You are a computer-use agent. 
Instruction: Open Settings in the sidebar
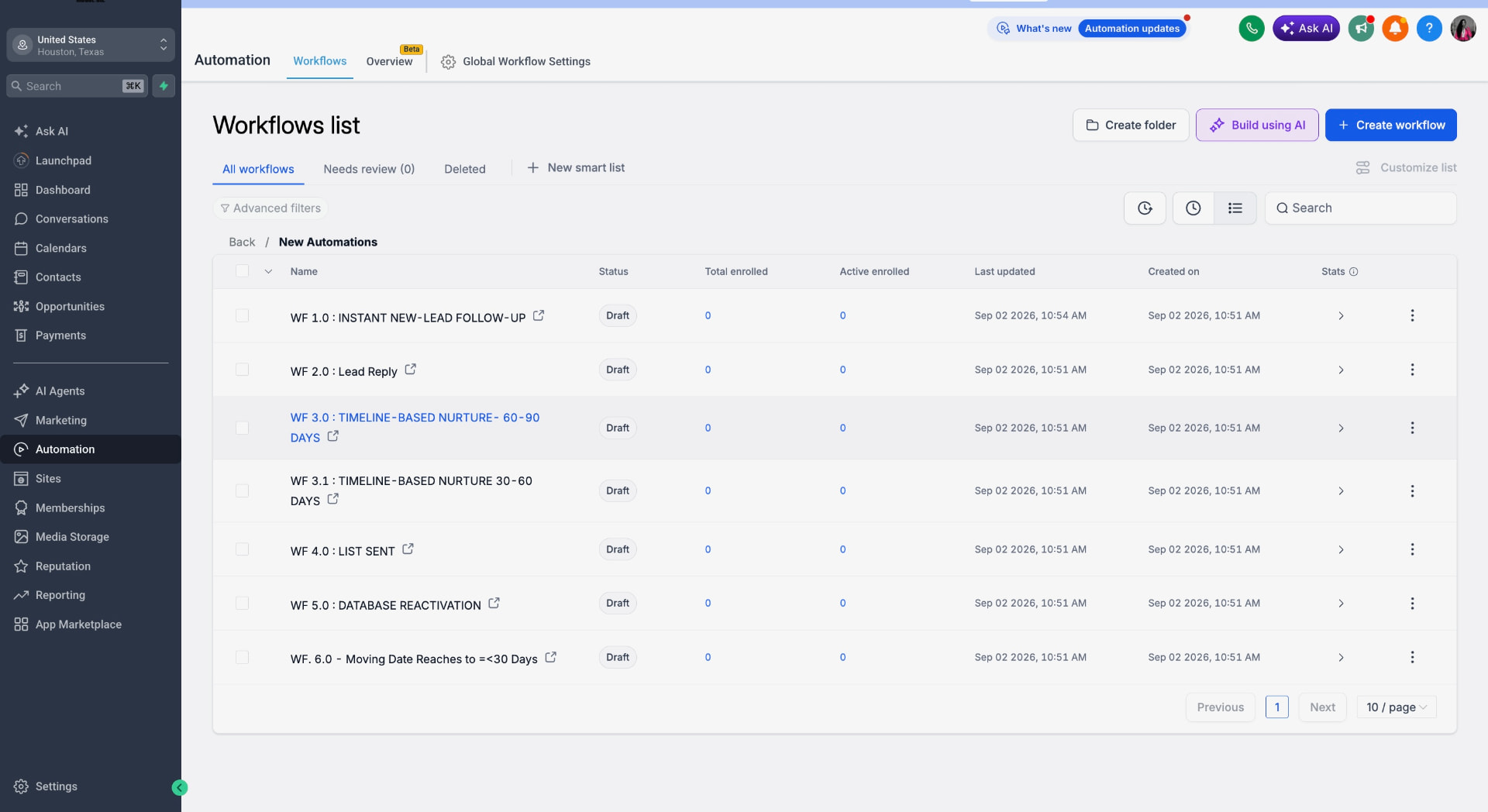pos(46,786)
